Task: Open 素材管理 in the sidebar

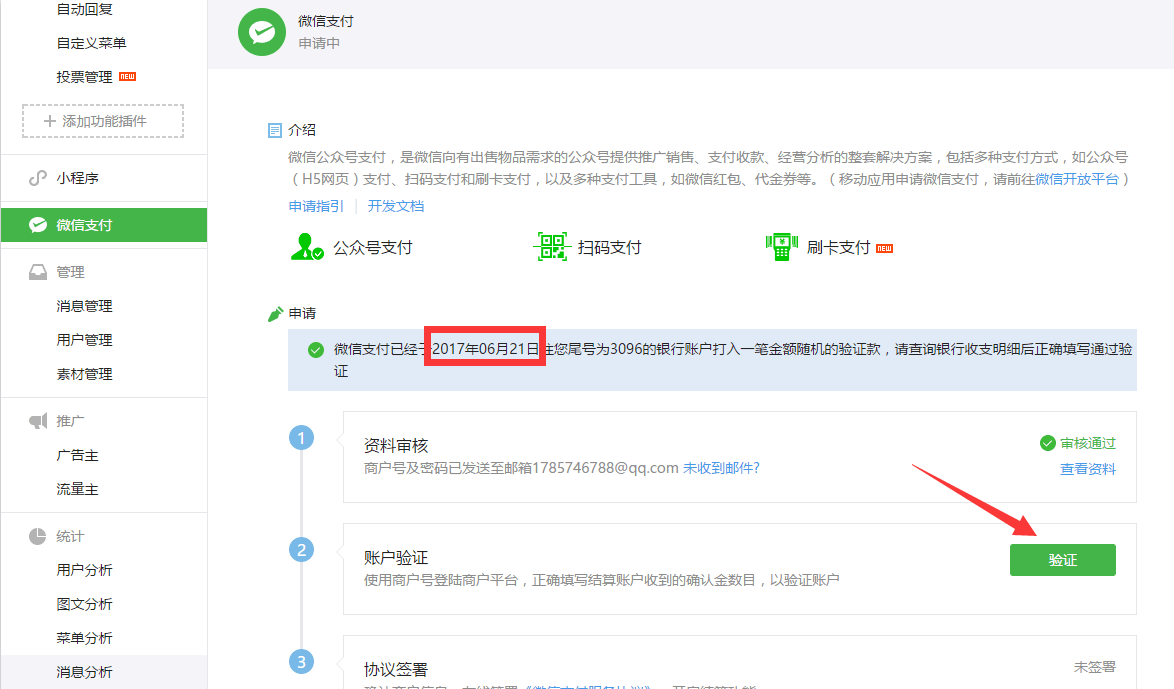Action: pos(85,374)
